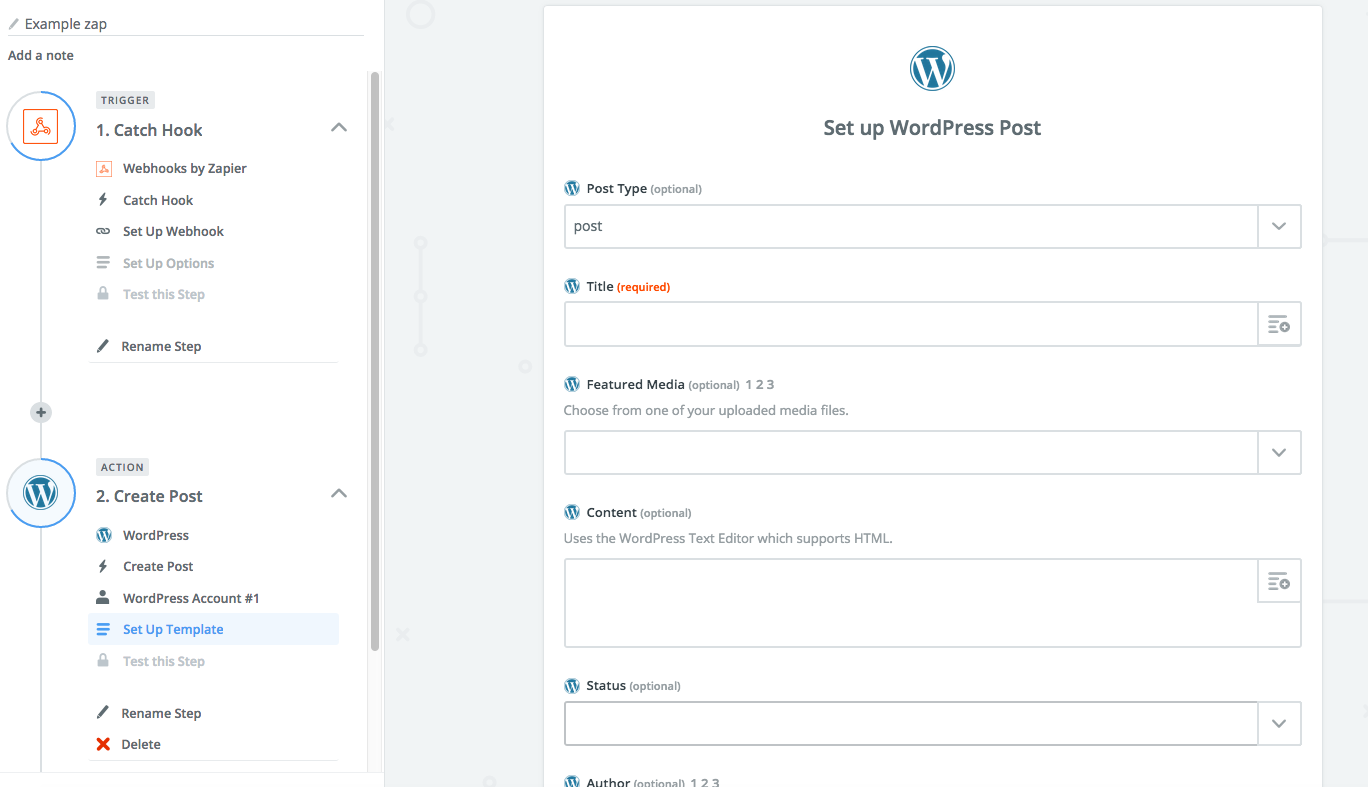Open the Catch Hook sub-item under the trigger

158,200
